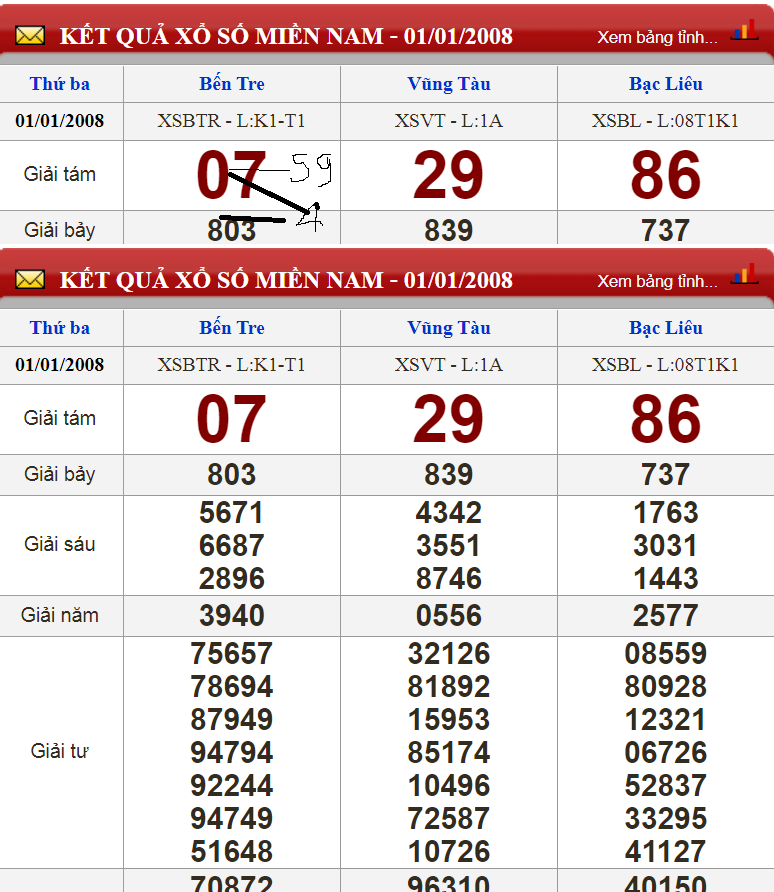This screenshot has width=774, height=892.
Task: Click Giải tư number 78694
Action: pos(231,687)
